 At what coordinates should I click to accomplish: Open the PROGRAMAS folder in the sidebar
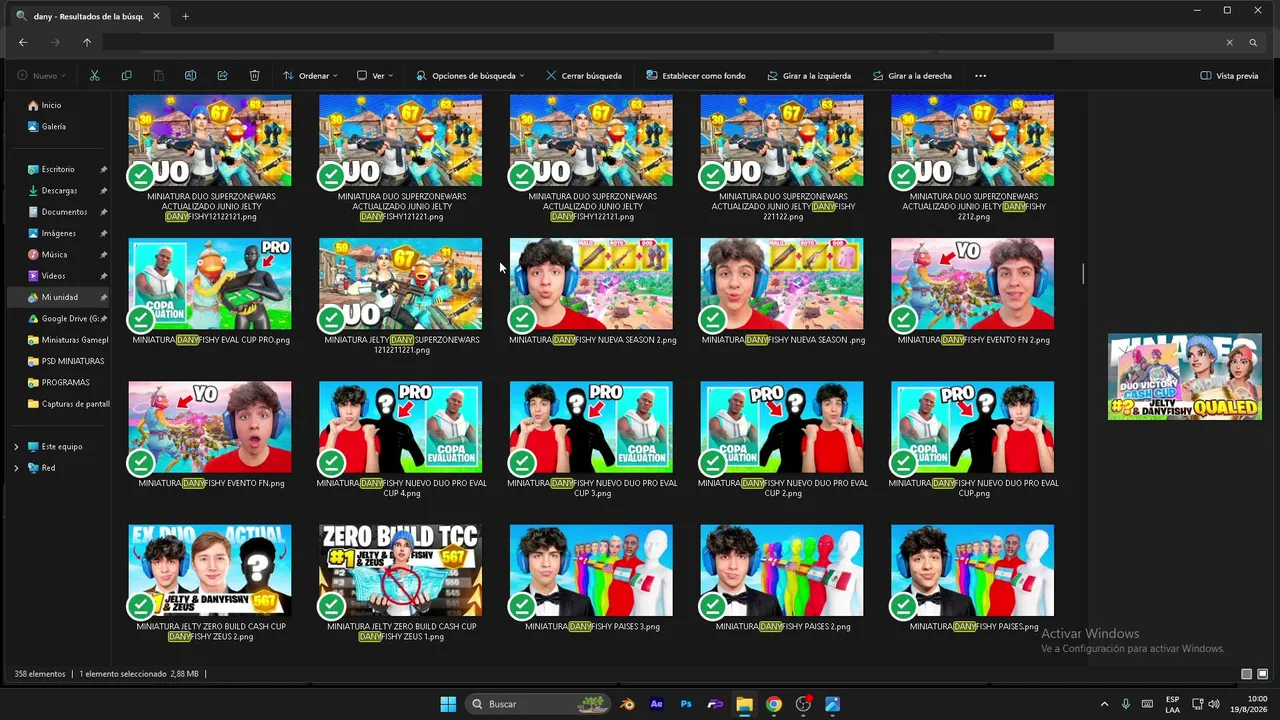[59, 383]
